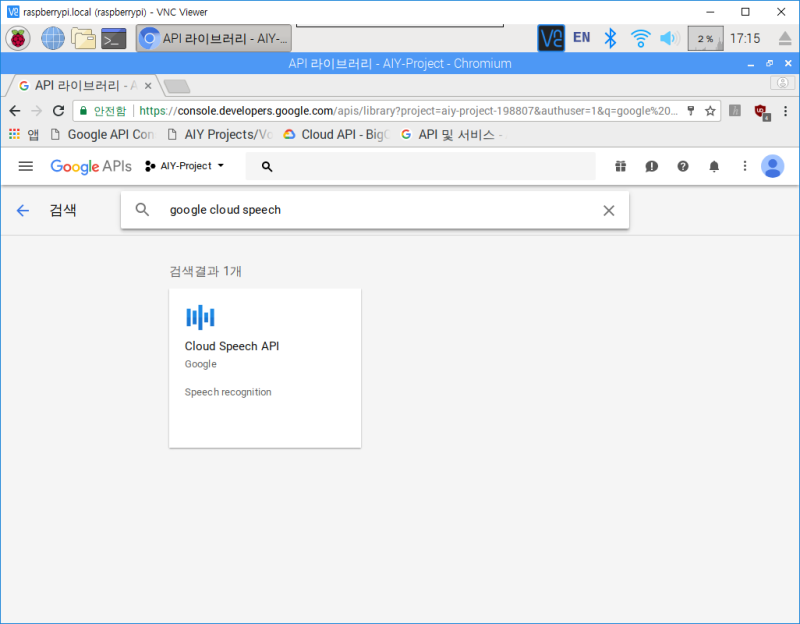Open the uBlock shield extension
Screen dimensions: 800x624
[762, 112]
